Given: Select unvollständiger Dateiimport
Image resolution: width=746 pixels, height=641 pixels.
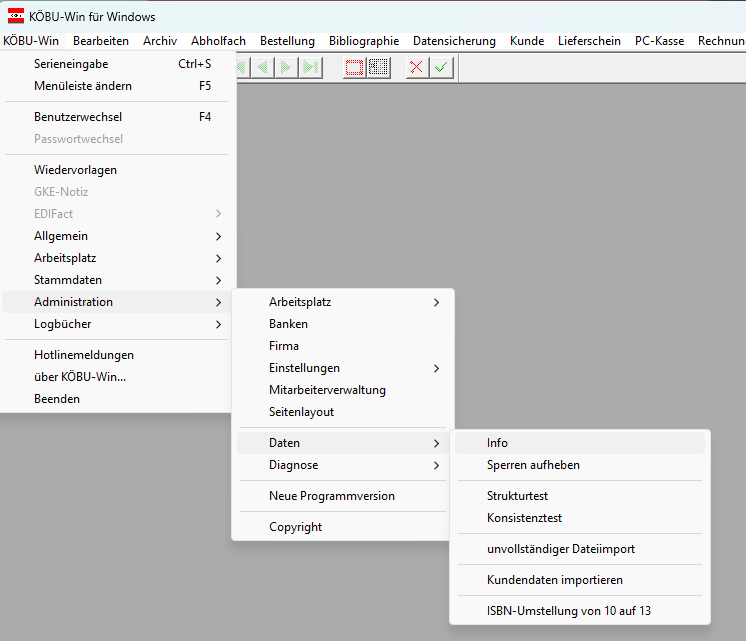Looking at the screenshot, I should (580, 549).
